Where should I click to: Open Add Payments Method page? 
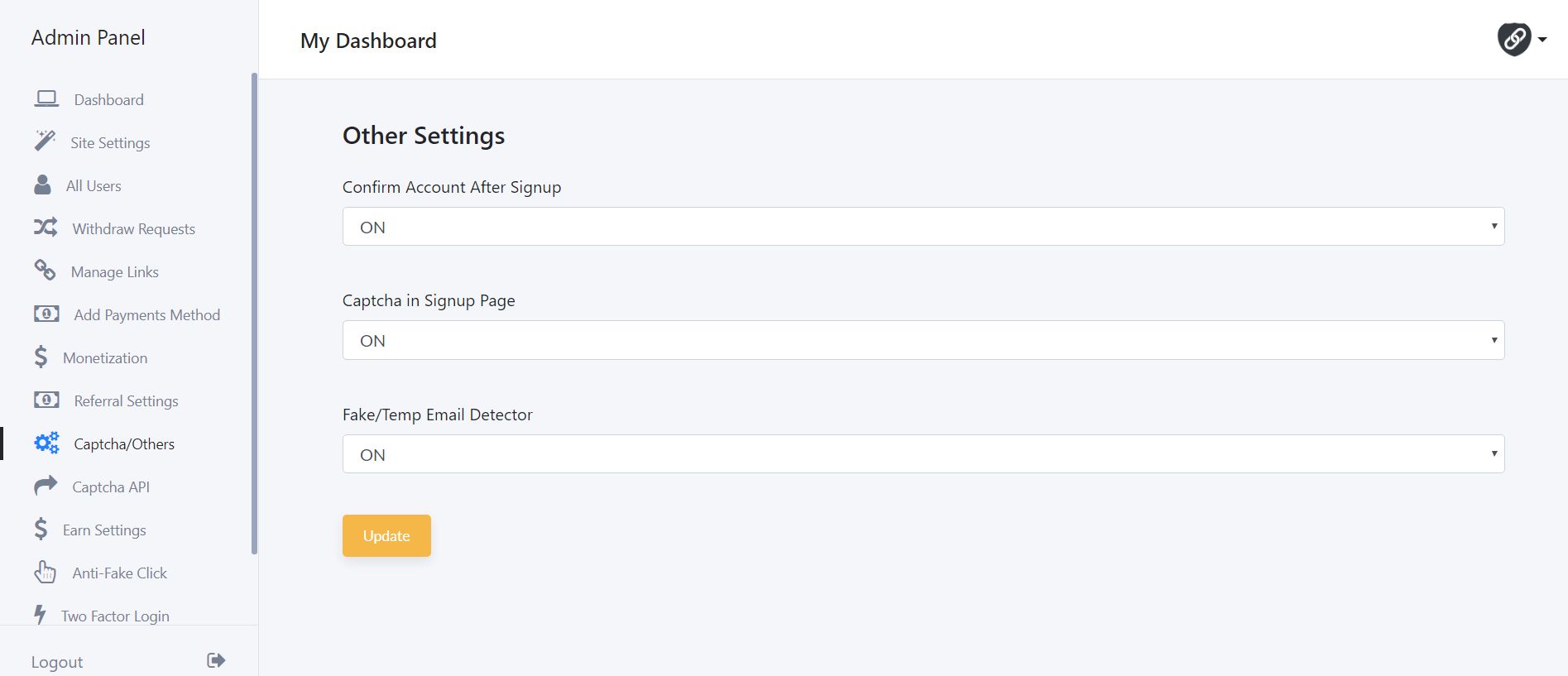coord(146,315)
